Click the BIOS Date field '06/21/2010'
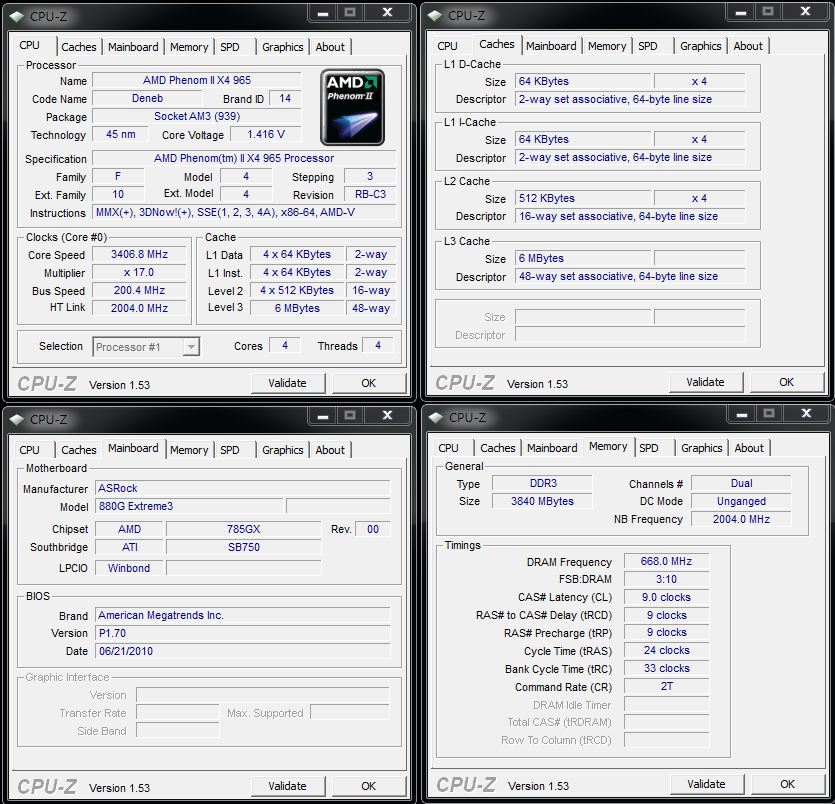 (242, 652)
